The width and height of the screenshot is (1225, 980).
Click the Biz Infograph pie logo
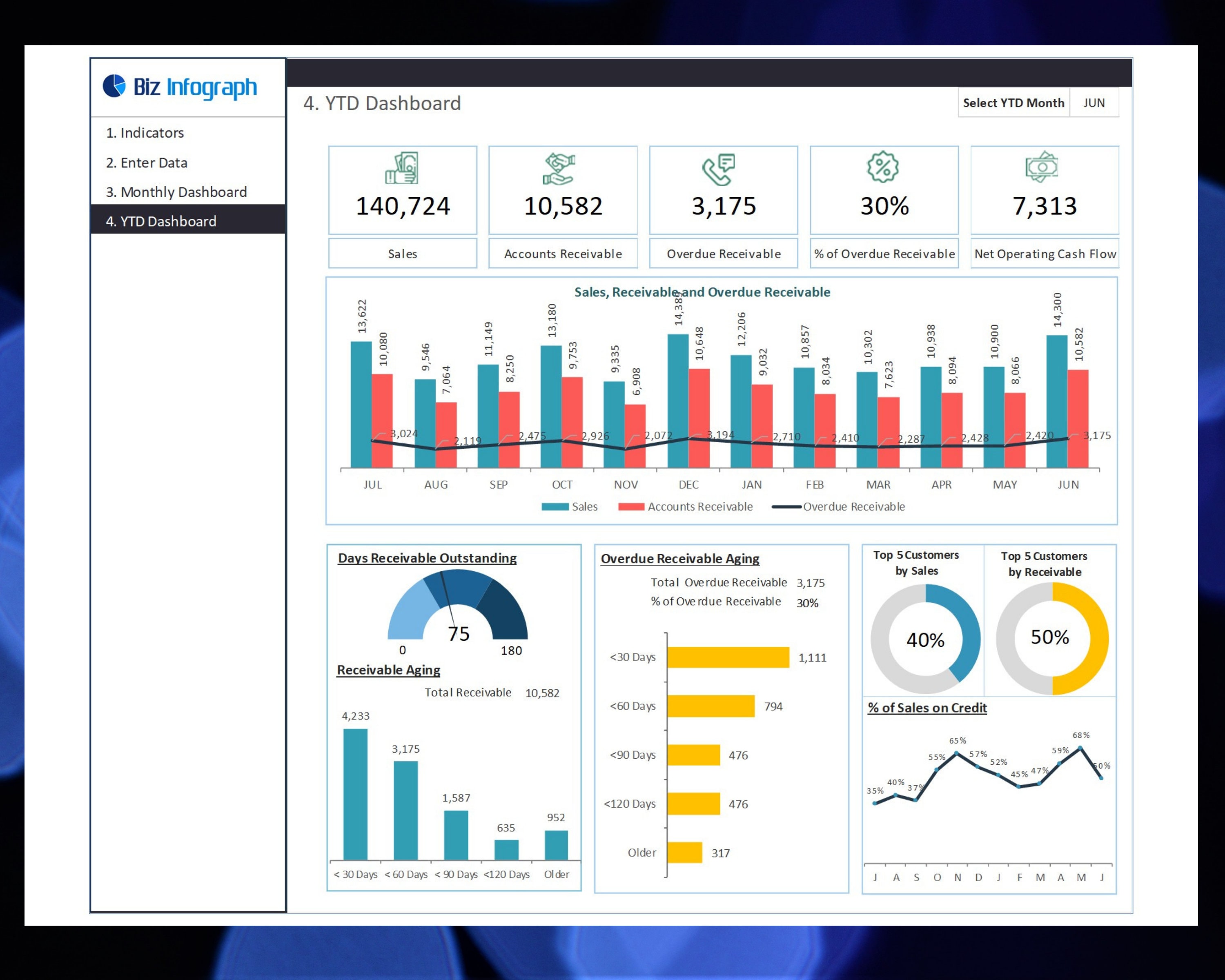tap(114, 86)
